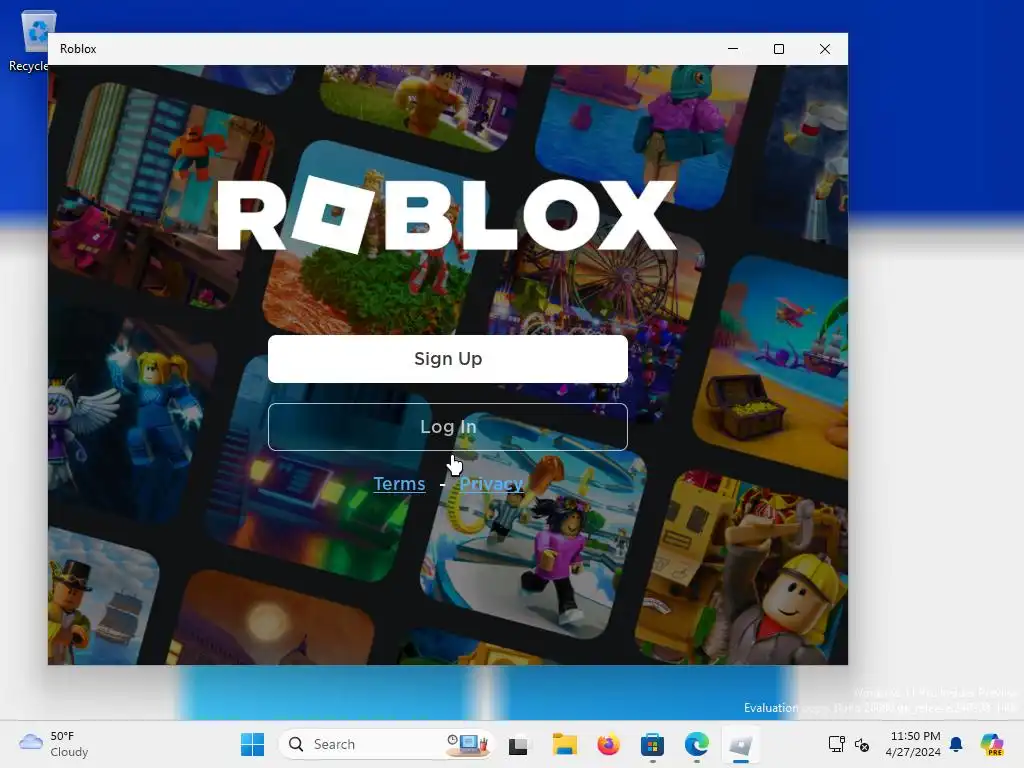
Task: Open Task View from taskbar
Action: 519,744
